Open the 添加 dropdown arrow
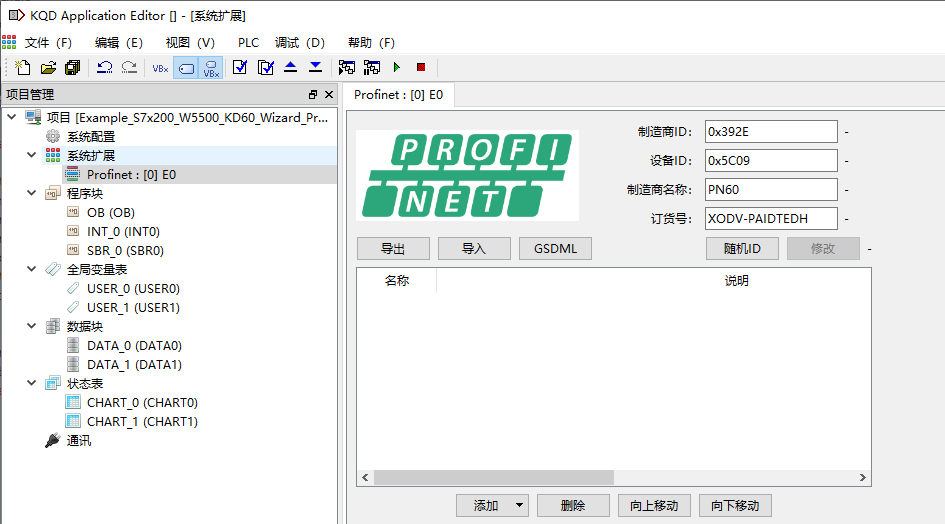This screenshot has width=945, height=524. (x=519, y=505)
